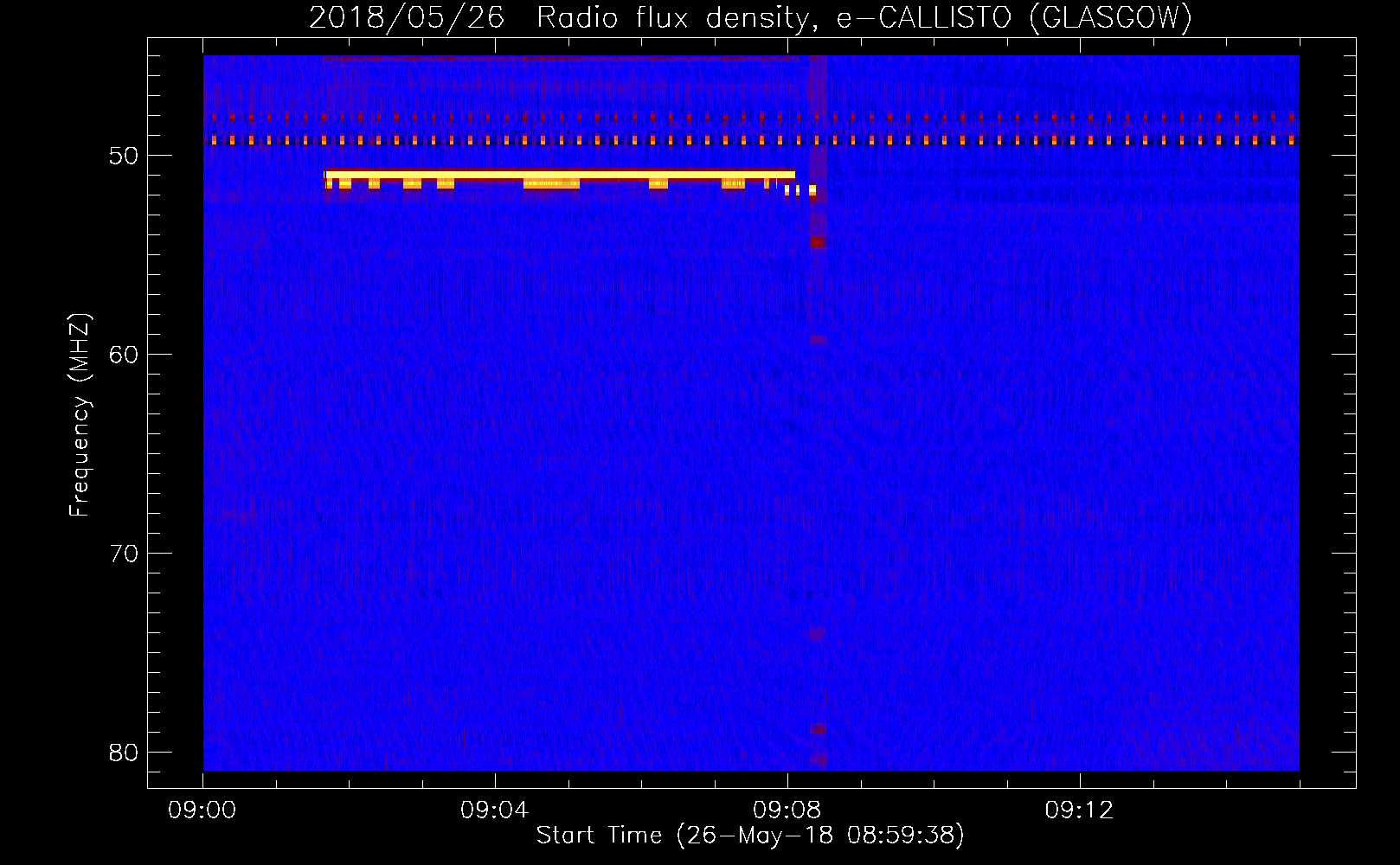
Task: Click the 09:12 time axis label
Action: point(1079,811)
